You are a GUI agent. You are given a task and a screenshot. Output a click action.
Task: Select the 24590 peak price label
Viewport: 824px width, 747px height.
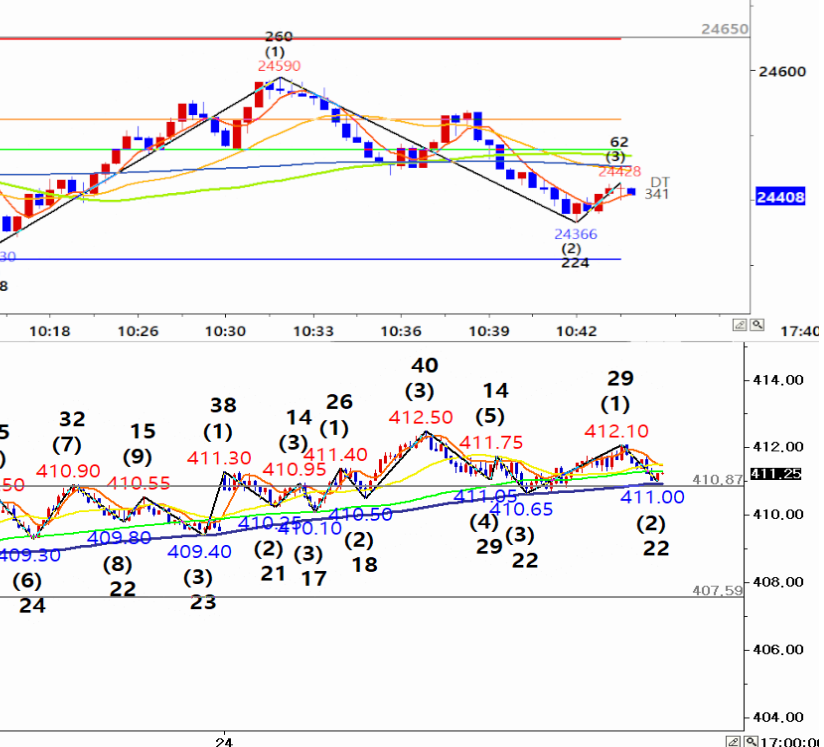tap(278, 66)
